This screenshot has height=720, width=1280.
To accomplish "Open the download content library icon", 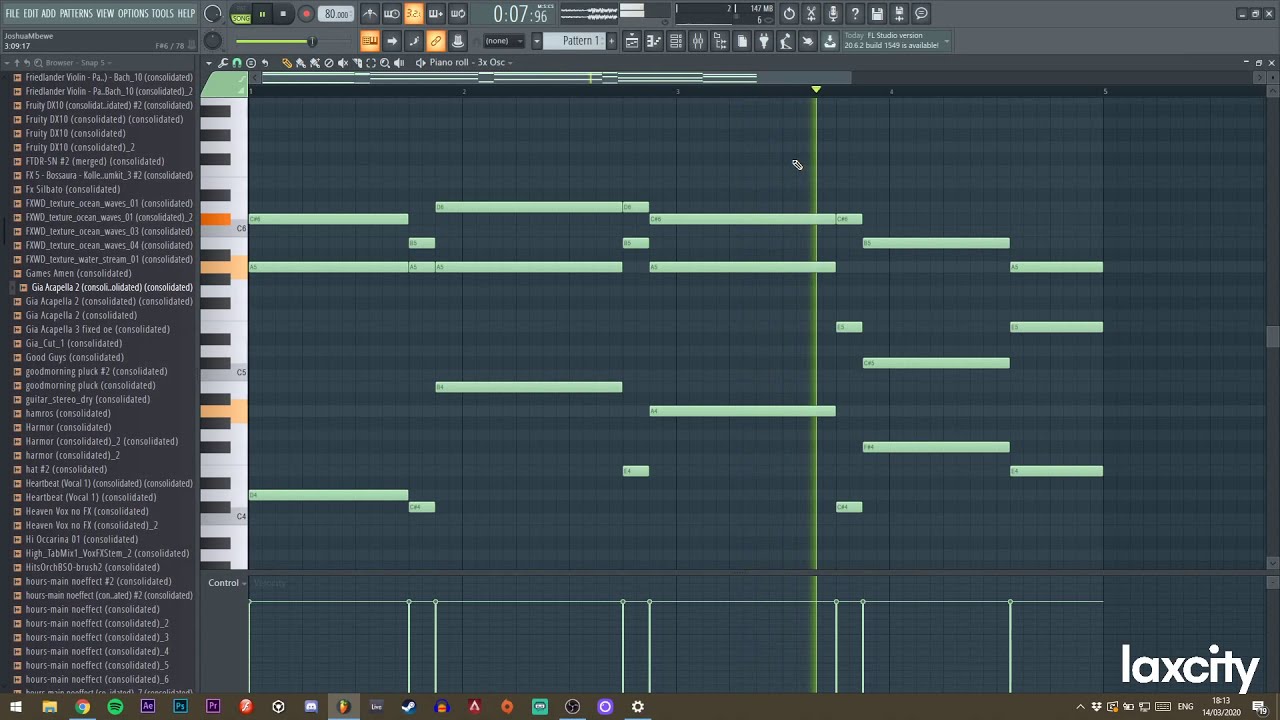I will [829, 41].
